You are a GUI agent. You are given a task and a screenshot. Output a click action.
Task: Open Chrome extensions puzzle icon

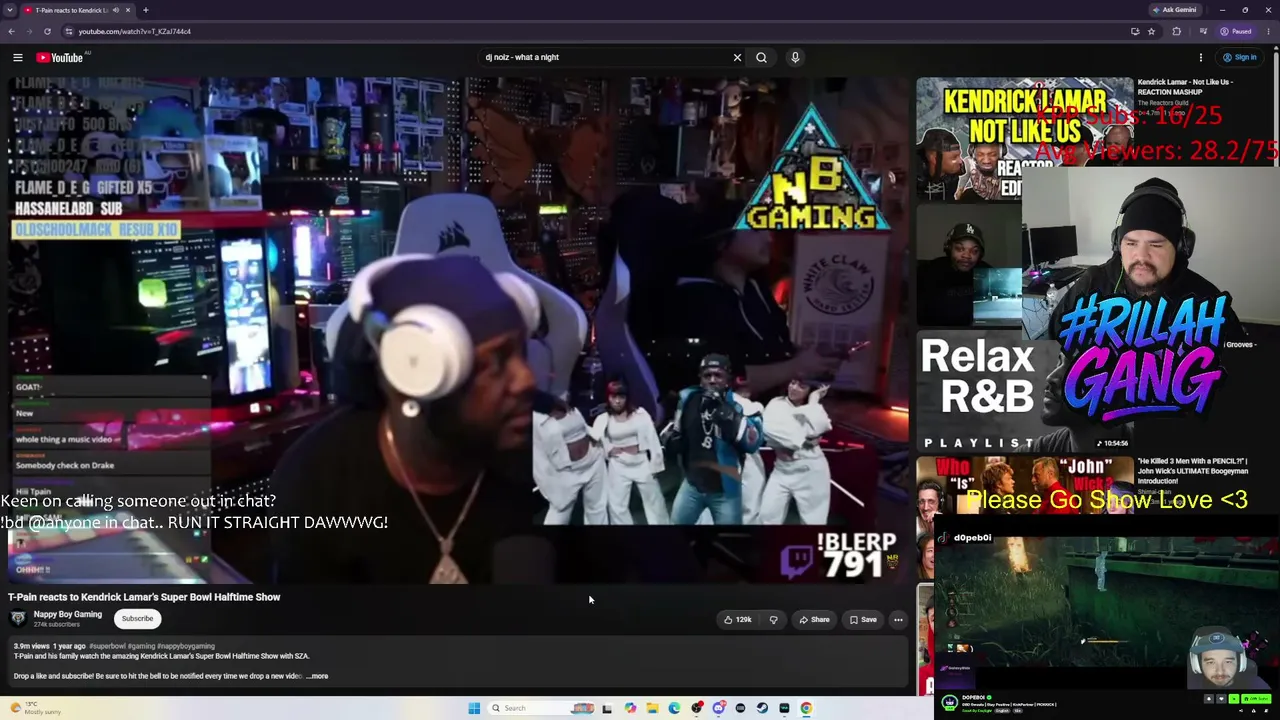1176,31
